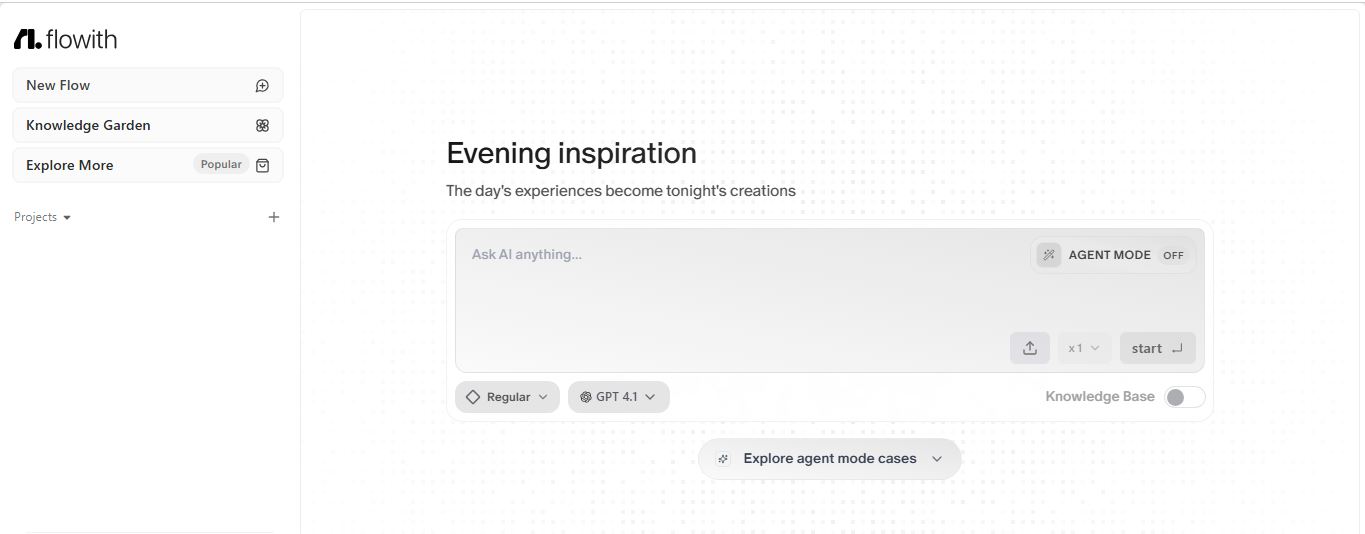Open the x1 multiplier dropdown
This screenshot has height=534, width=1365.
1084,348
